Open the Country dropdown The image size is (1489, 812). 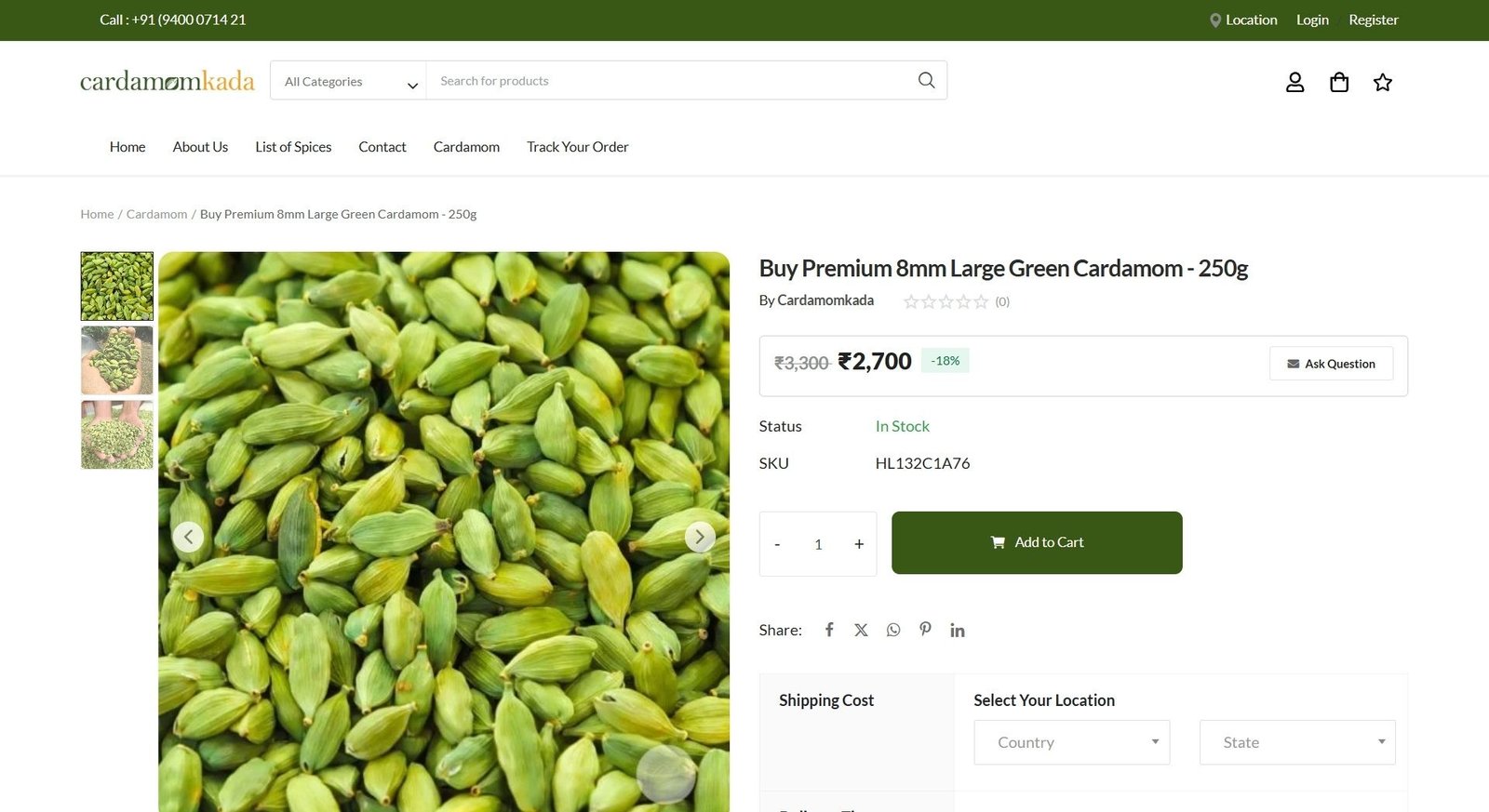click(1071, 742)
